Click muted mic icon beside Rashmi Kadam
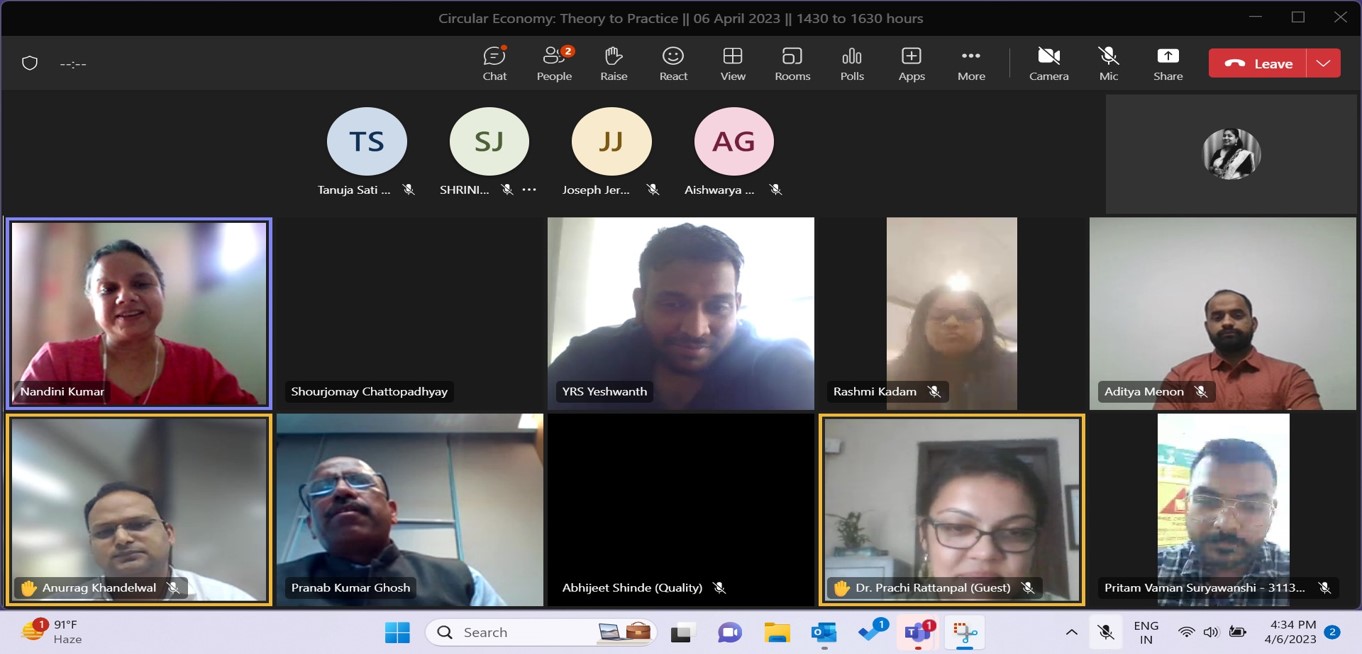Viewport: 1362px width, 654px height. 934,392
